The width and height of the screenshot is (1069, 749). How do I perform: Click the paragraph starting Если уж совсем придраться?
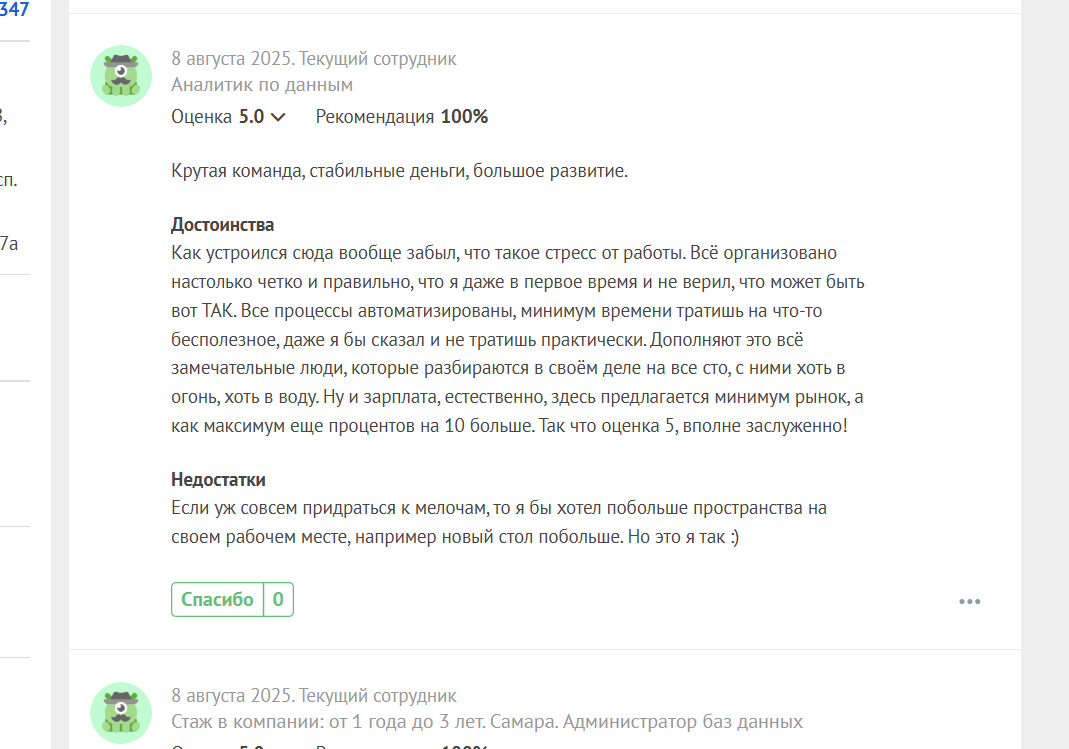[498, 522]
